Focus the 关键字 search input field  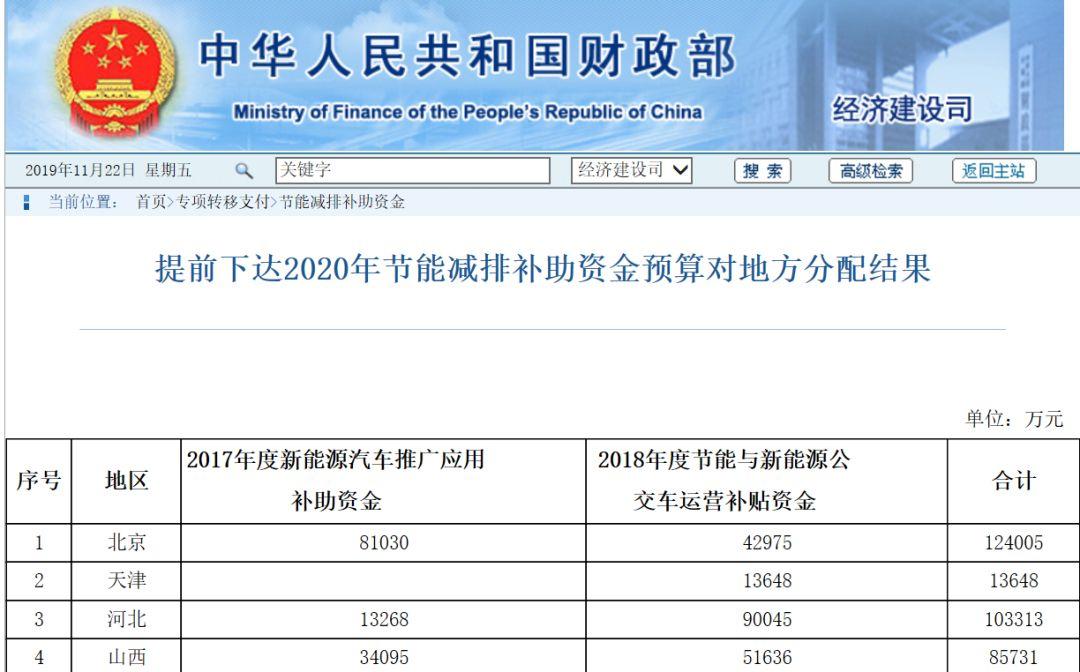(x=413, y=171)
